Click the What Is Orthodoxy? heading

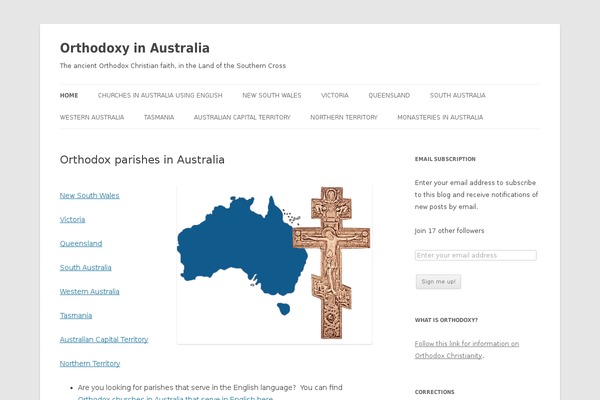coord(446,320)
